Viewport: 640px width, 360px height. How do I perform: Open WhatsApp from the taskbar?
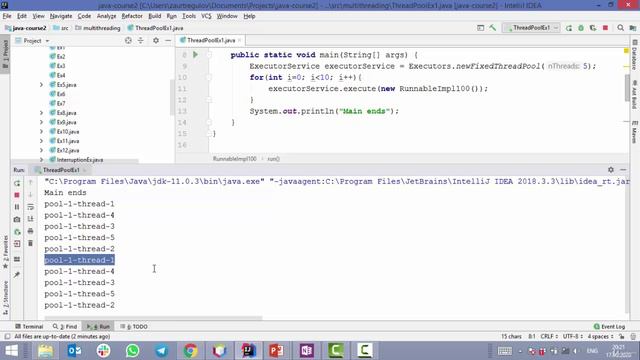pos(132,351)
